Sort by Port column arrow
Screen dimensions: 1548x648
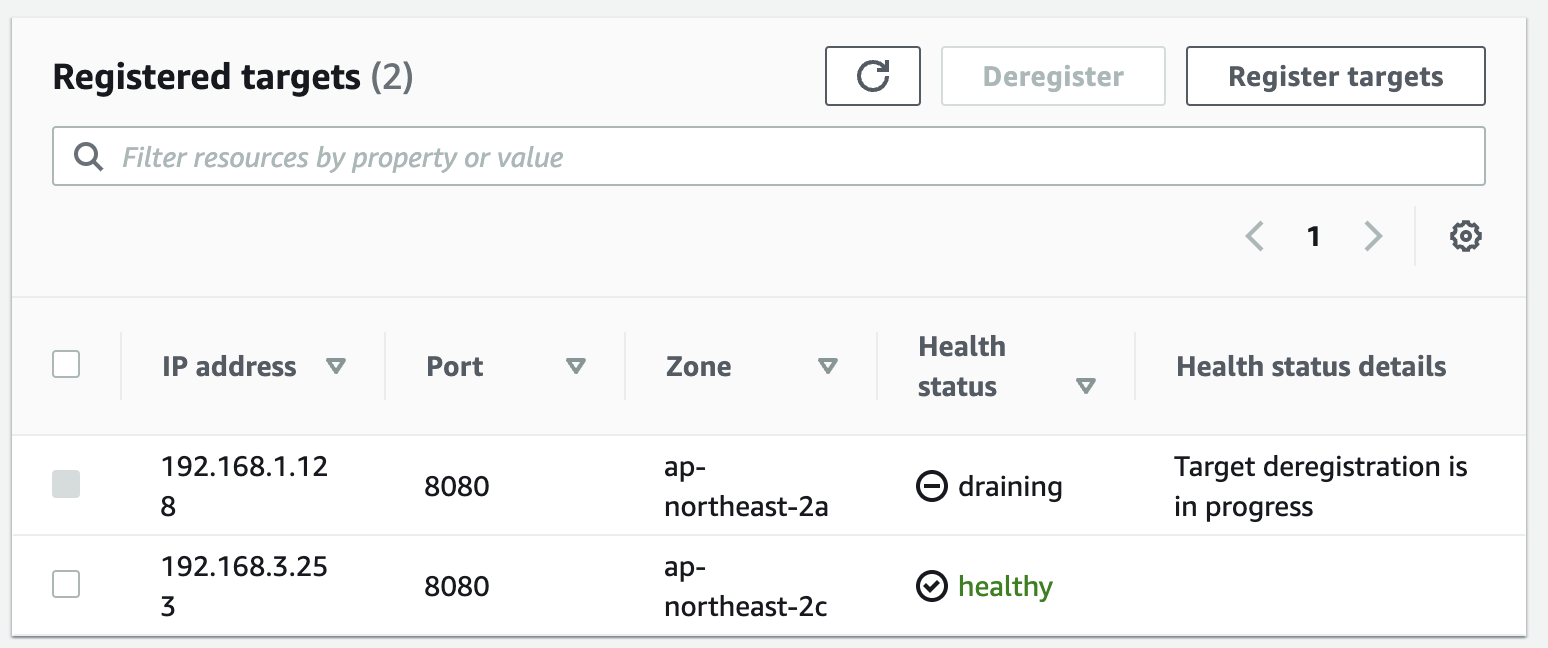coord(575,367)
